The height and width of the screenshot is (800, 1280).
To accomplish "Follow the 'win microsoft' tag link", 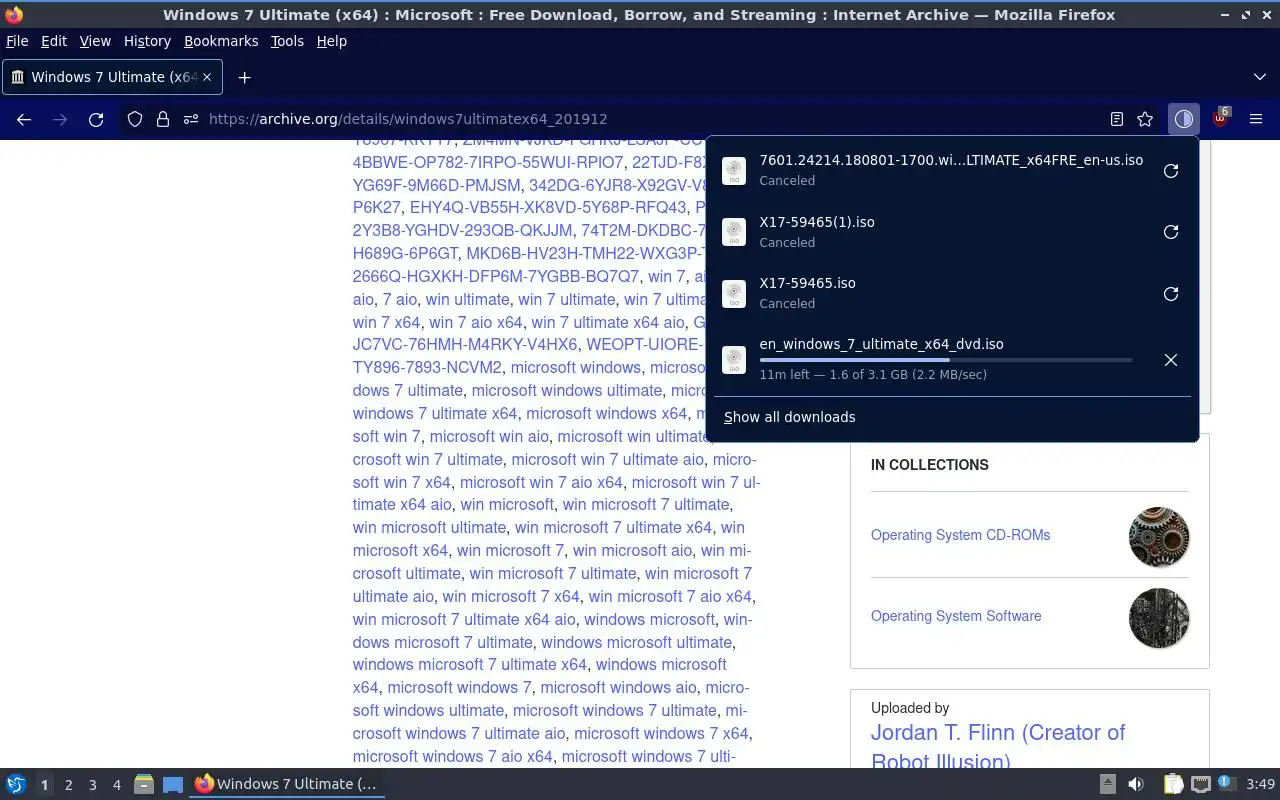I will point(506,504).
